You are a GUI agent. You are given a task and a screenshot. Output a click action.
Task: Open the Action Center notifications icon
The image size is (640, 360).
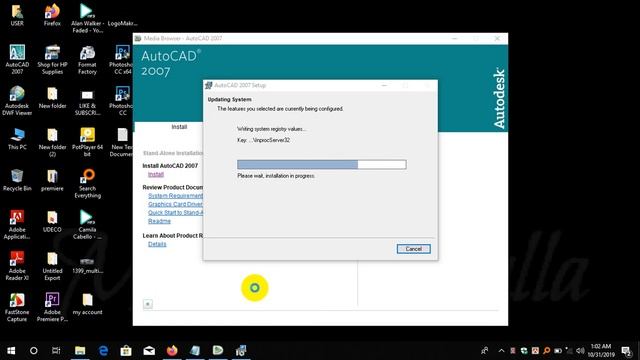coord(627,351)
